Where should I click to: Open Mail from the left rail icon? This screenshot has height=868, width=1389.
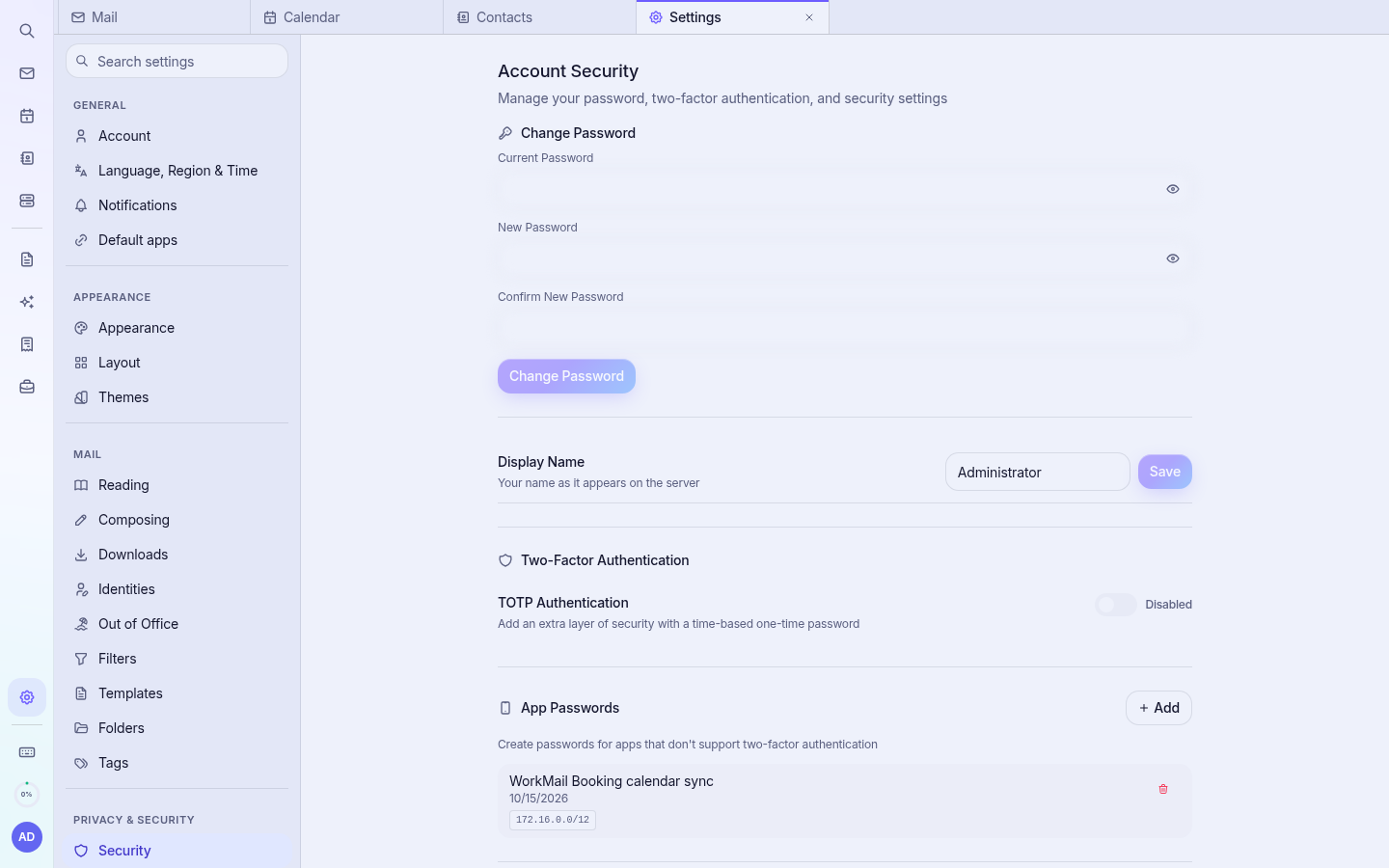click(27, 73)
